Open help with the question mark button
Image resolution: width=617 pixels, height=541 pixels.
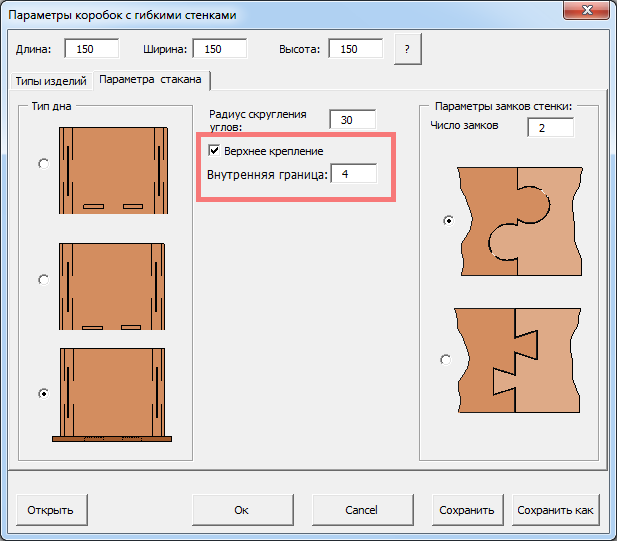(x=408, y=49)
